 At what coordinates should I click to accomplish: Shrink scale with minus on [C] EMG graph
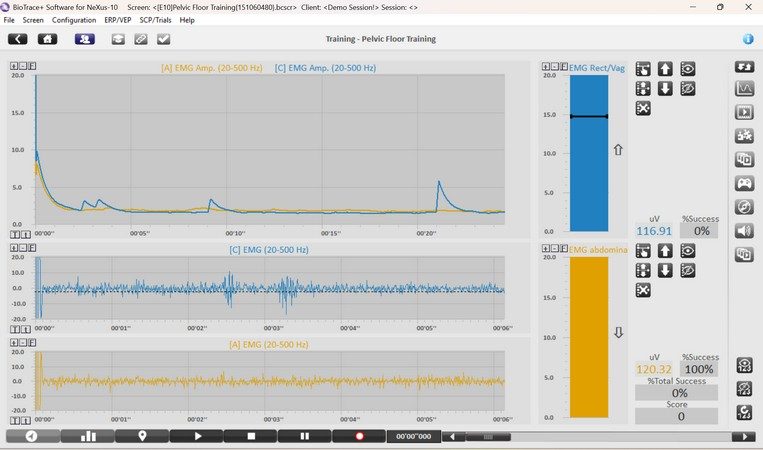point(23,248)
